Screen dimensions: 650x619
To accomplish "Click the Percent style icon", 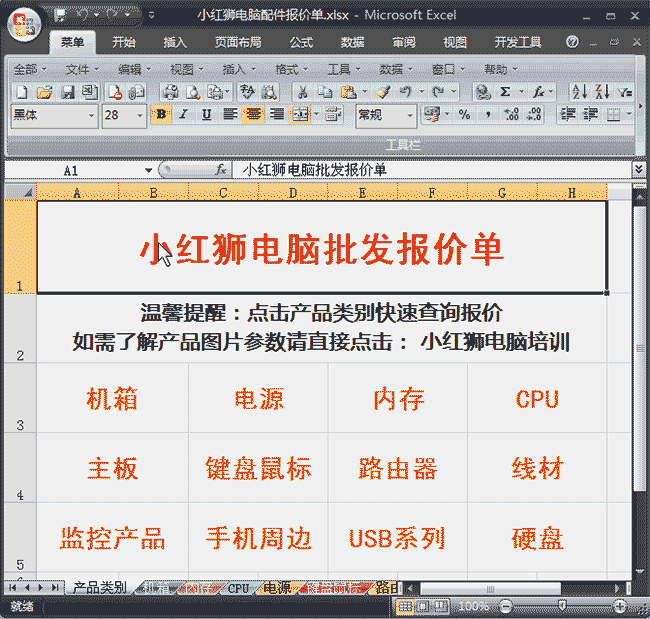I will pos(464,114).
